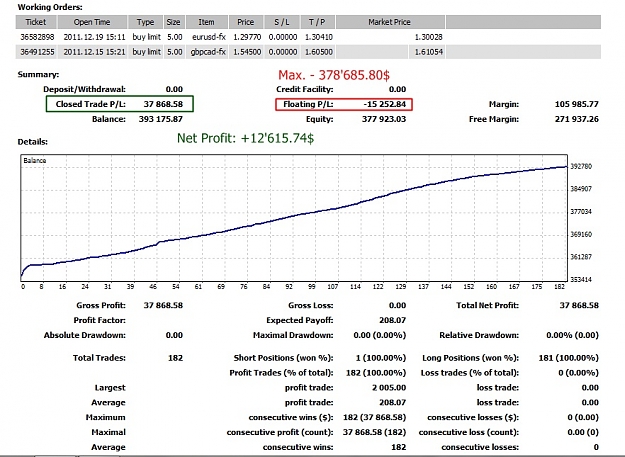Select ticket number 36491255
The image size is (625, 457).
tap(37, 52)
